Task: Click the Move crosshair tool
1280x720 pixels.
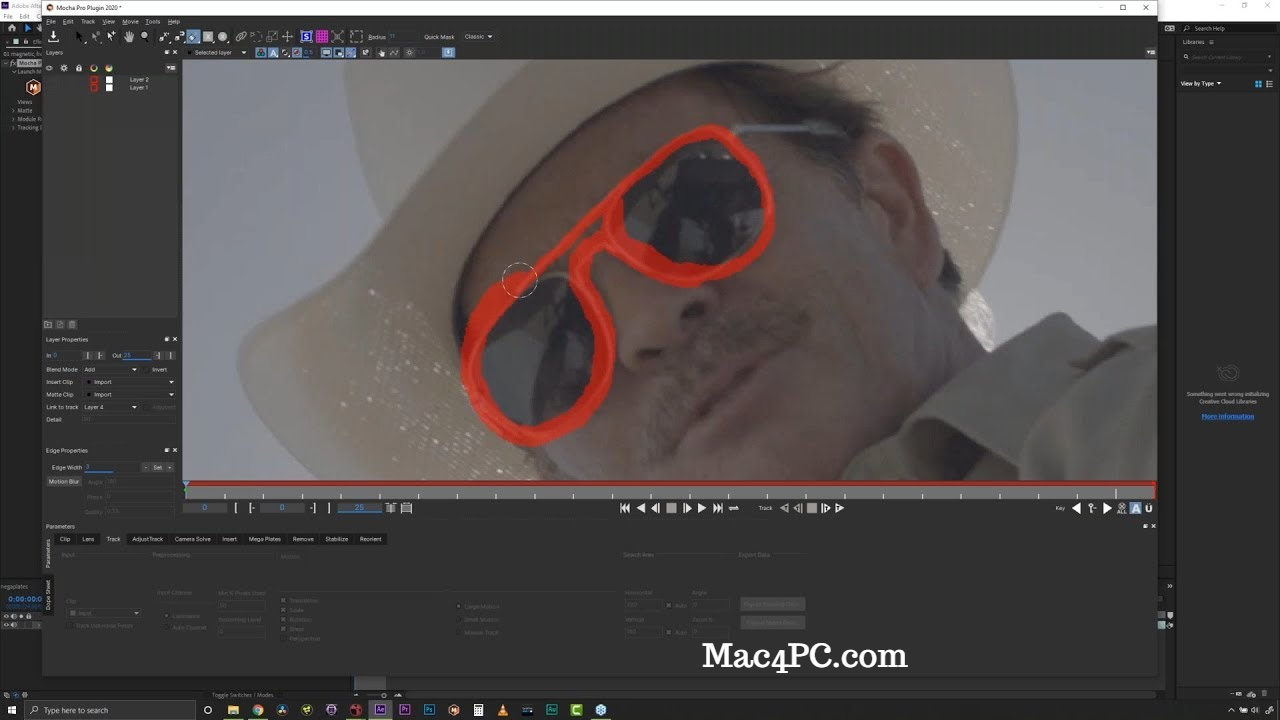Action: (287, 37)
